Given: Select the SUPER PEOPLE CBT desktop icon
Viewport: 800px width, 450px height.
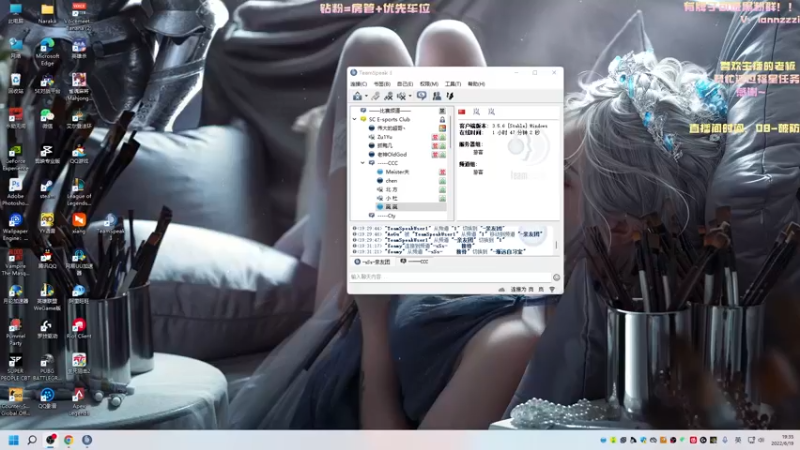Looking at the screenshot, I should coord(15,367).
